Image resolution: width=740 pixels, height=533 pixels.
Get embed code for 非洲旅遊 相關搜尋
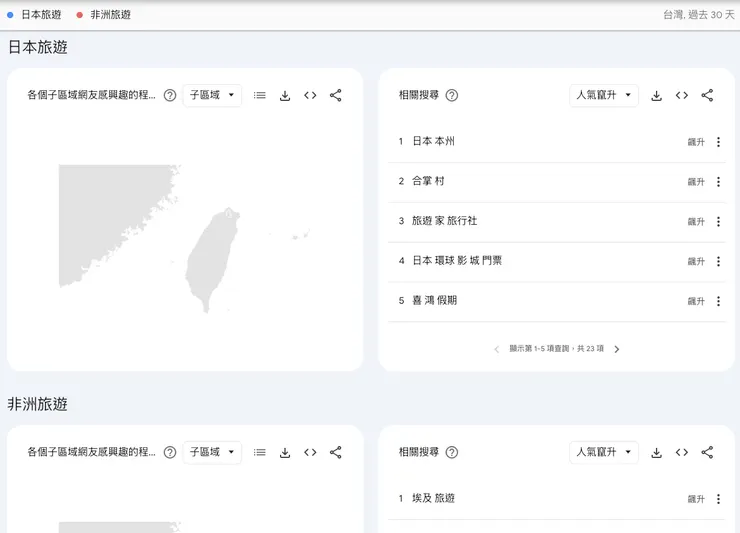pyautogui.click(x=681, y=452)
